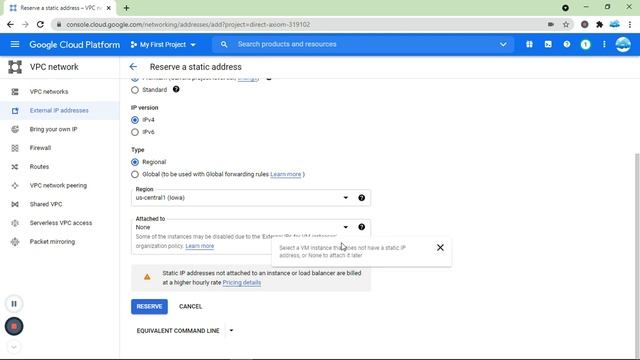Close the Reserve a static address tab
The width and height of the screenshot is (640, 360).
click(109, 8)
